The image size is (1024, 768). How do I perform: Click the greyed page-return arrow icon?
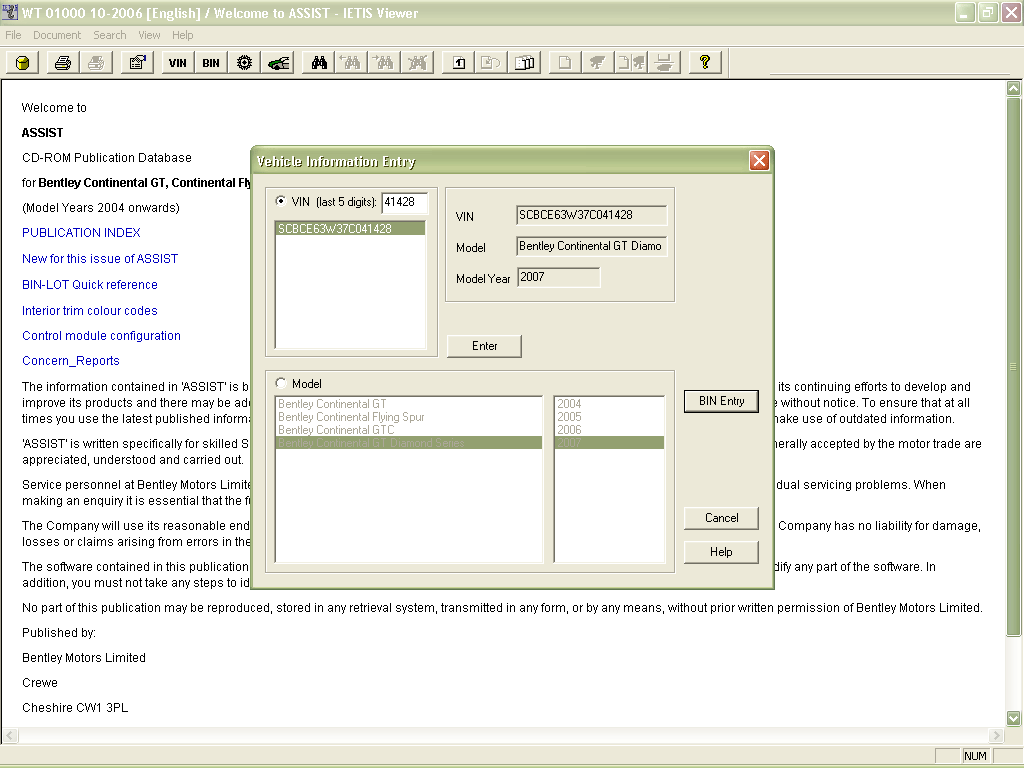click(x=491, y=63)
